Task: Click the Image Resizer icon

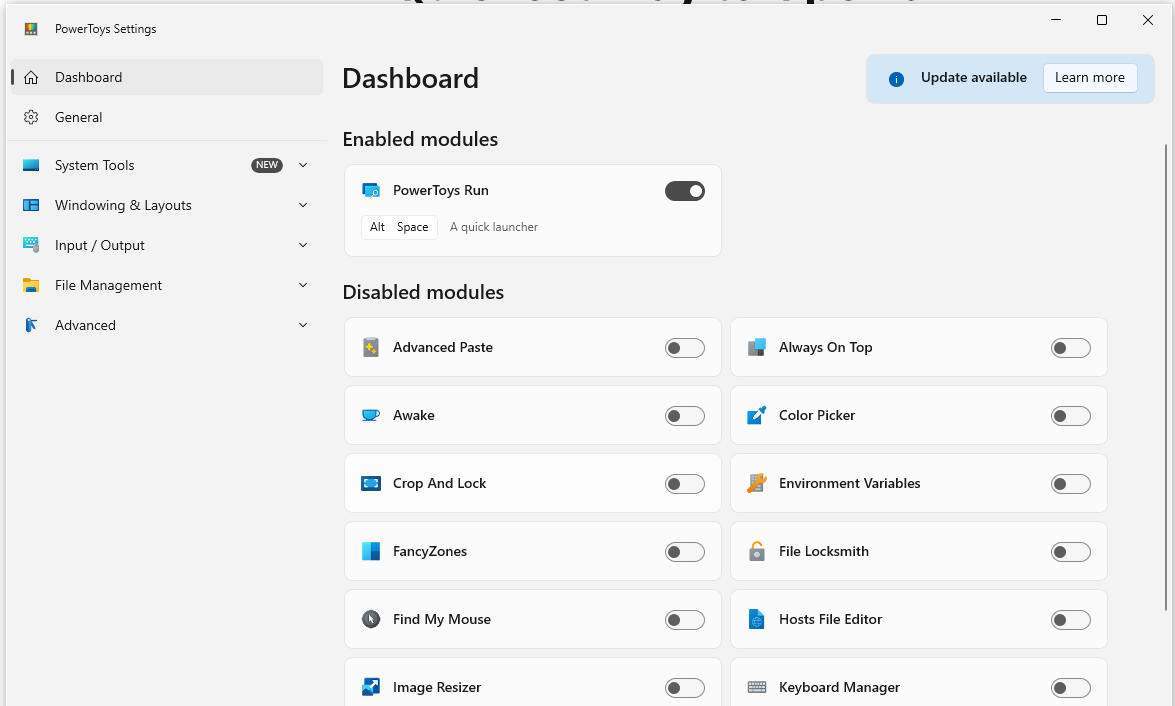Action: pyautogui.click(x=371, y=687)
